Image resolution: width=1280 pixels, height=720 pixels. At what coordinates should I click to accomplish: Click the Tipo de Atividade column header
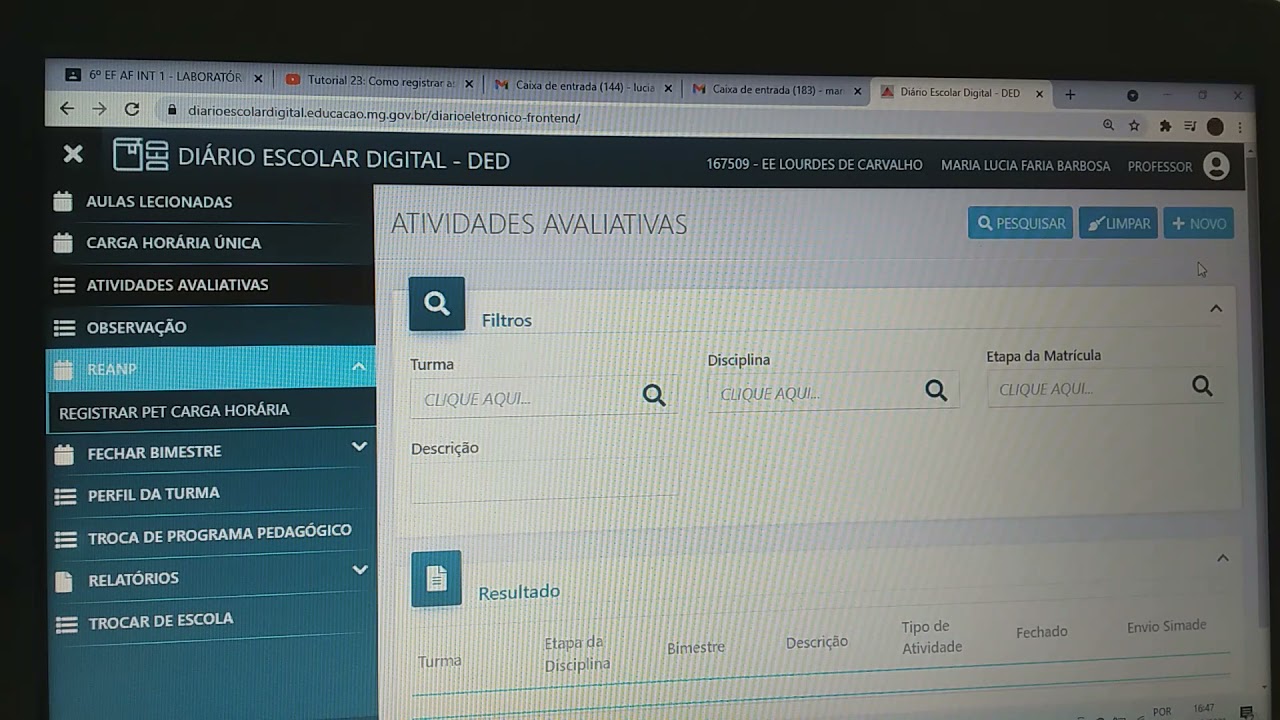tap(932, 637)
